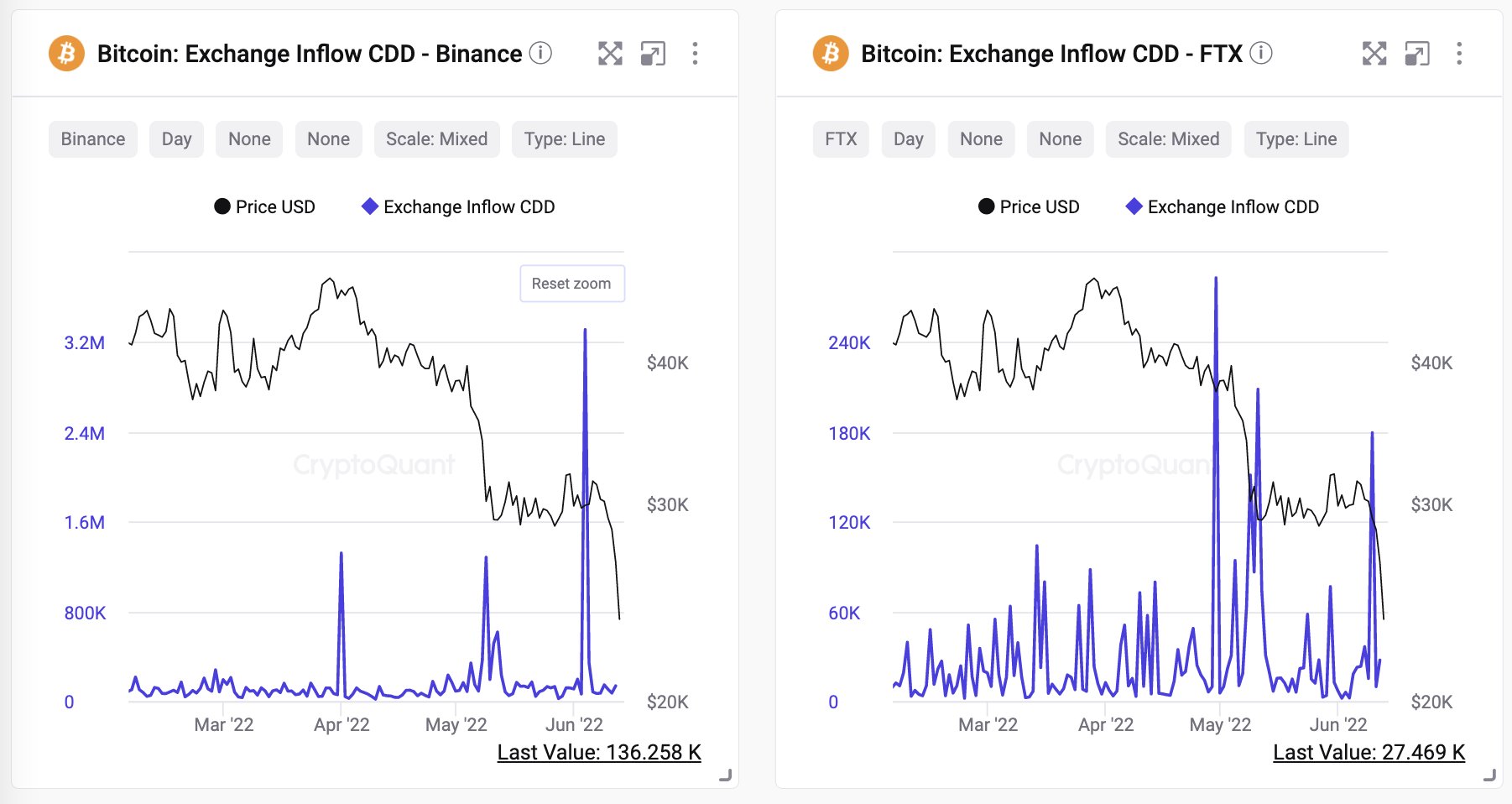The image size is (1512, 804).
Task: Open the Binance chart in a new window
Action: 653,54
